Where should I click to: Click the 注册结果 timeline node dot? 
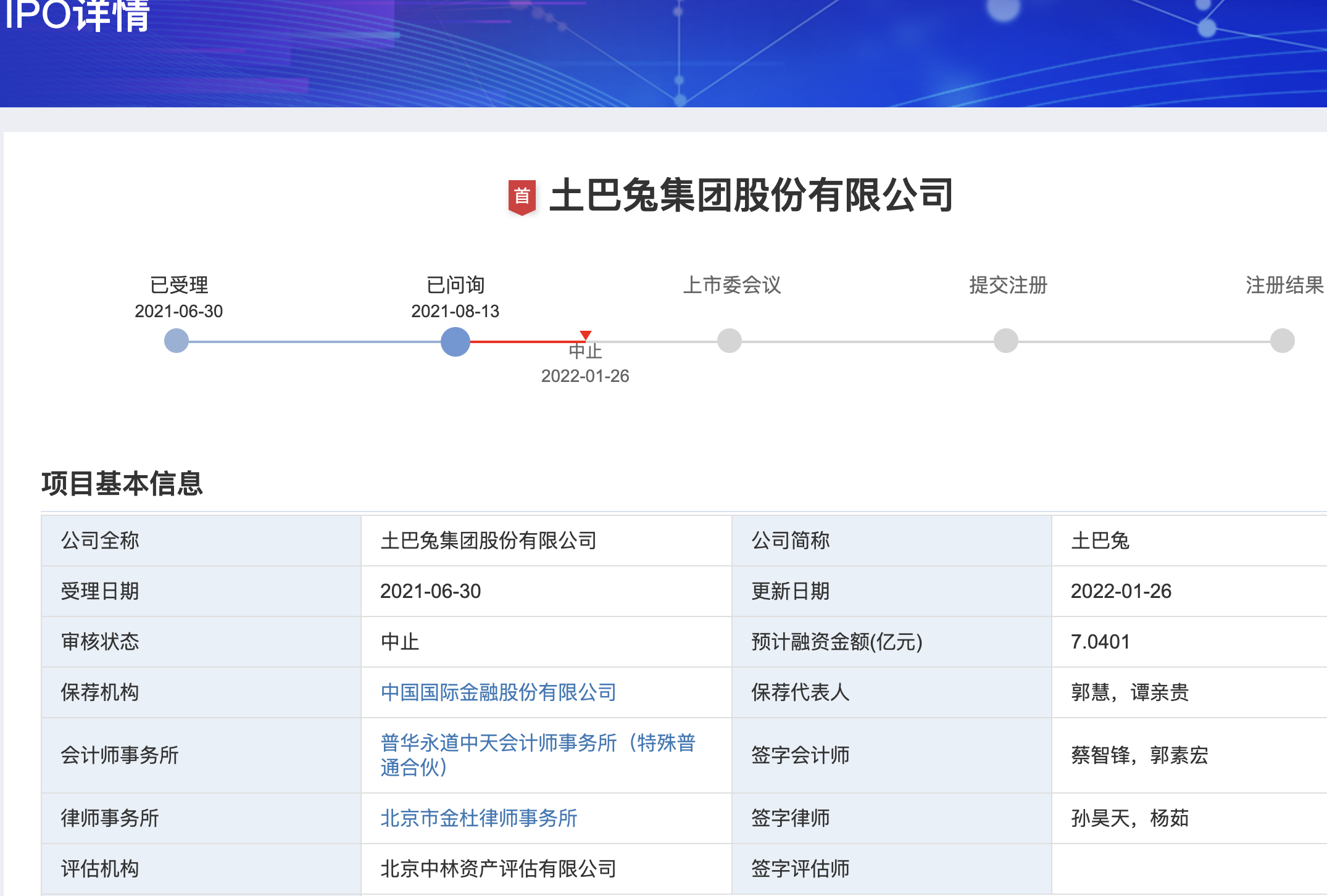(1283, 341)
